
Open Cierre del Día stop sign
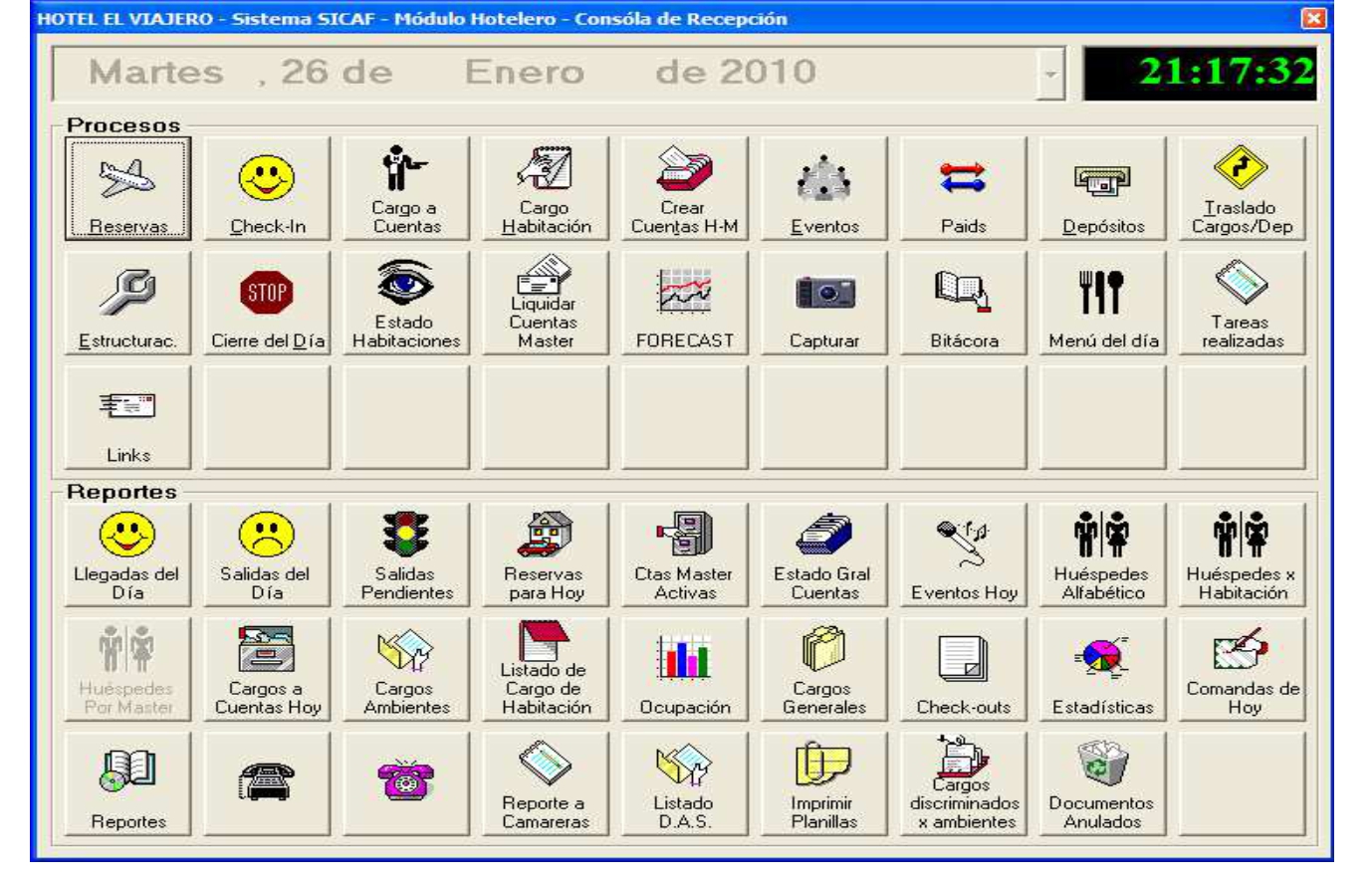pyautogui.click(x=267, y=304)
